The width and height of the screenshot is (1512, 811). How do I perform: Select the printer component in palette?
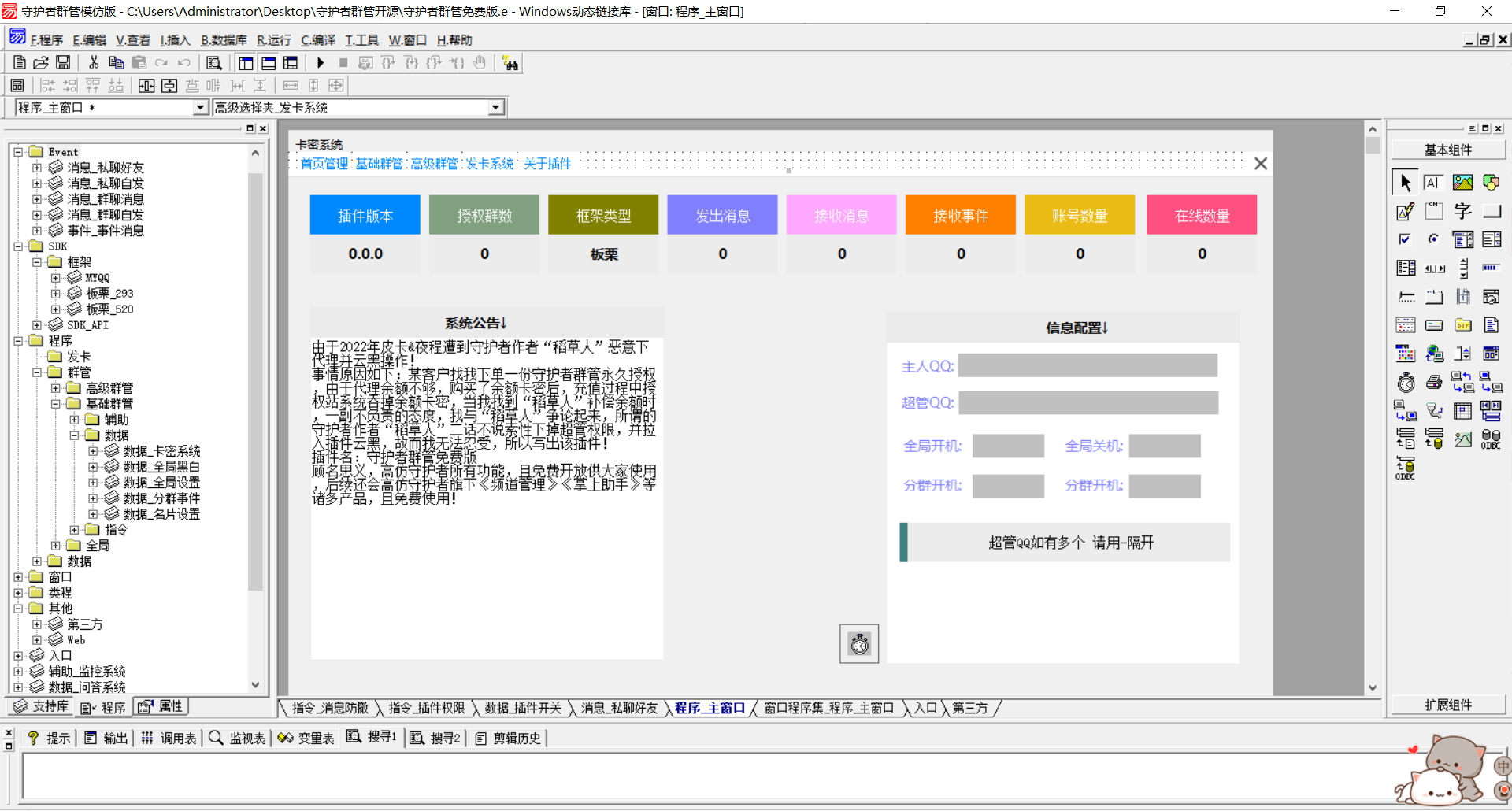(x=1434, y=383)
